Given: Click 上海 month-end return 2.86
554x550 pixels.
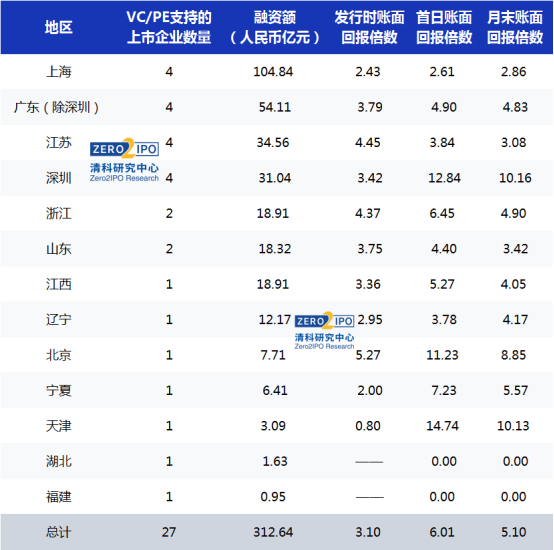Looking at the screenshot, I should coord(513,72).
